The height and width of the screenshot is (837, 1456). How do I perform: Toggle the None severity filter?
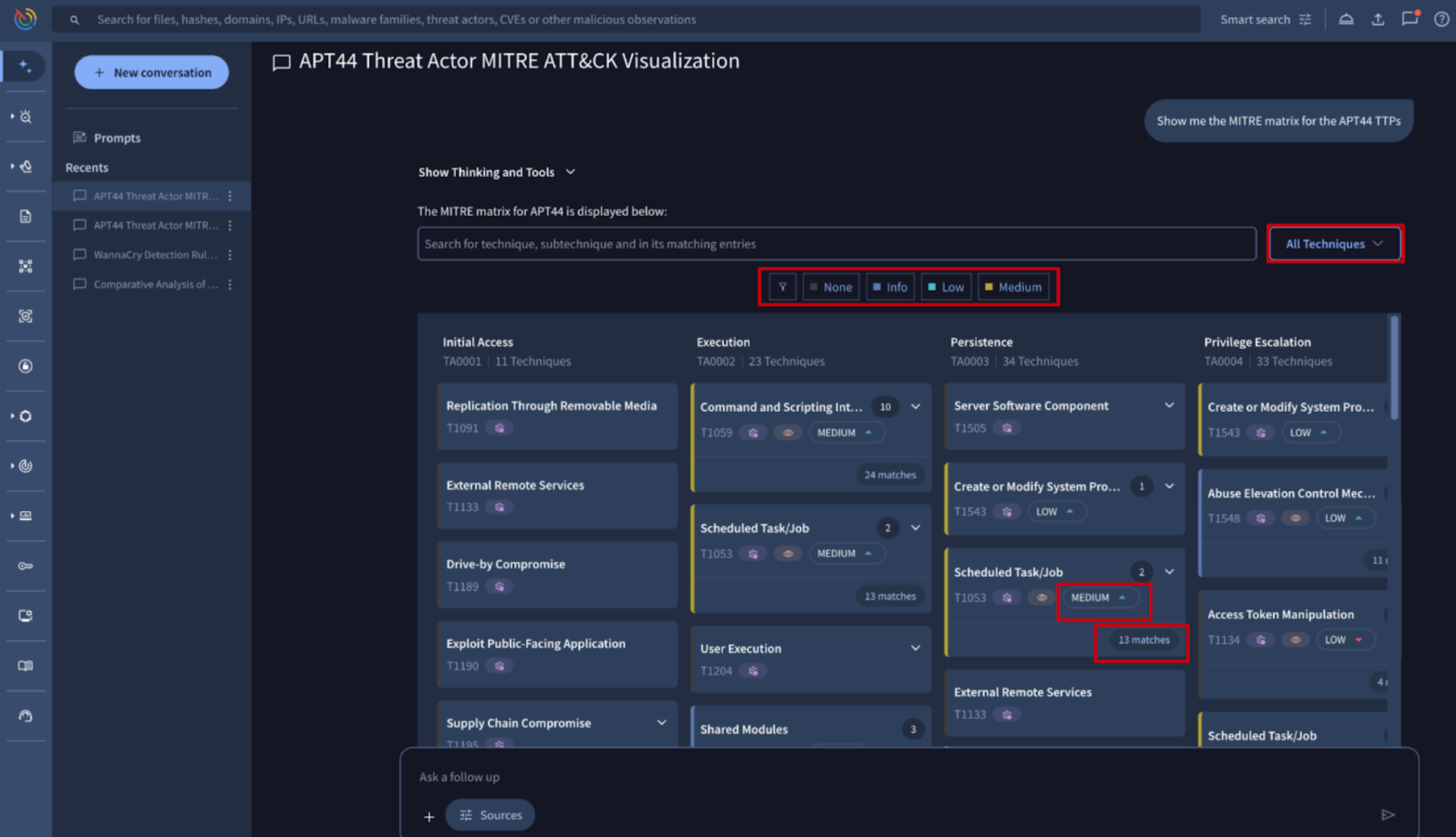[x=830, y=287]
